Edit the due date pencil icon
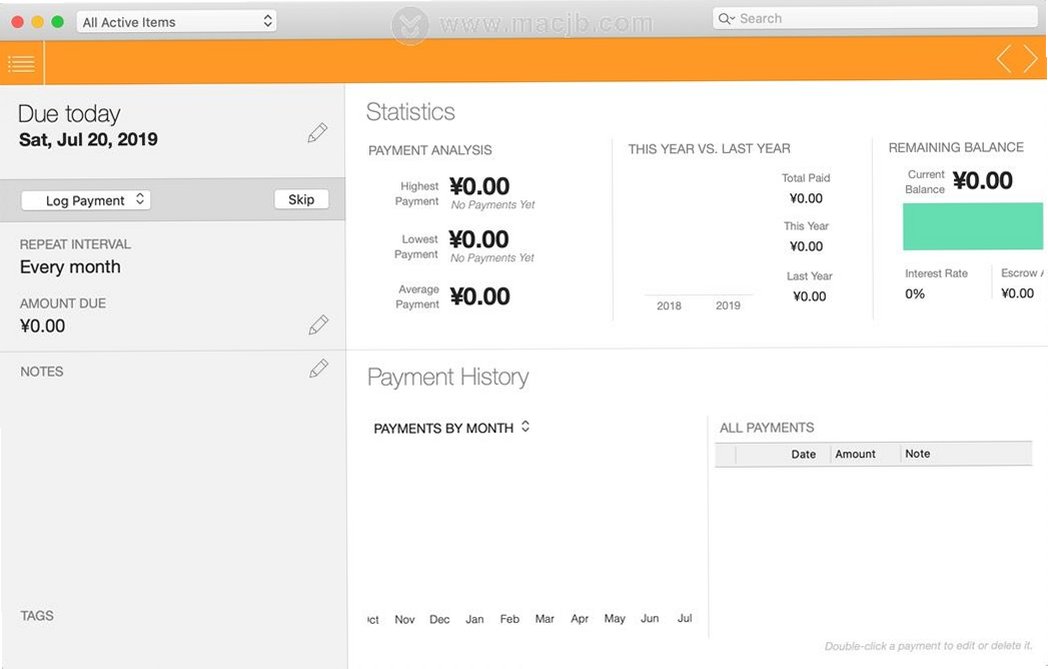The height and width of the screenshot is (669, 1048). (317, 132)
